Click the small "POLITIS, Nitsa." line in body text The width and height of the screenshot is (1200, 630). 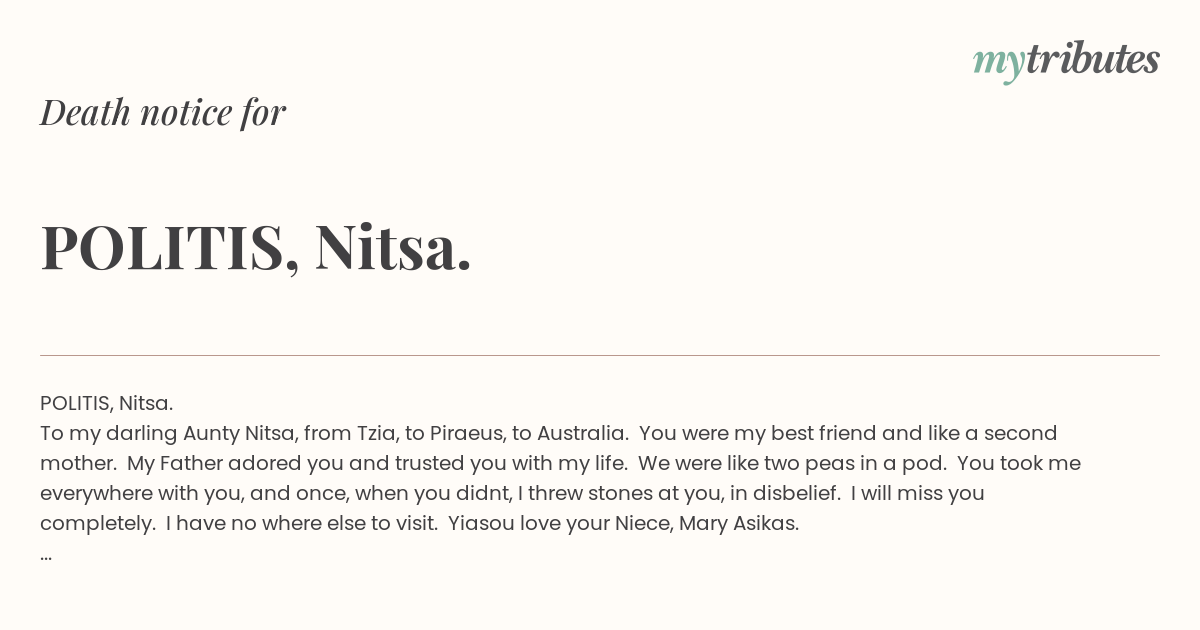pos(107,403)
